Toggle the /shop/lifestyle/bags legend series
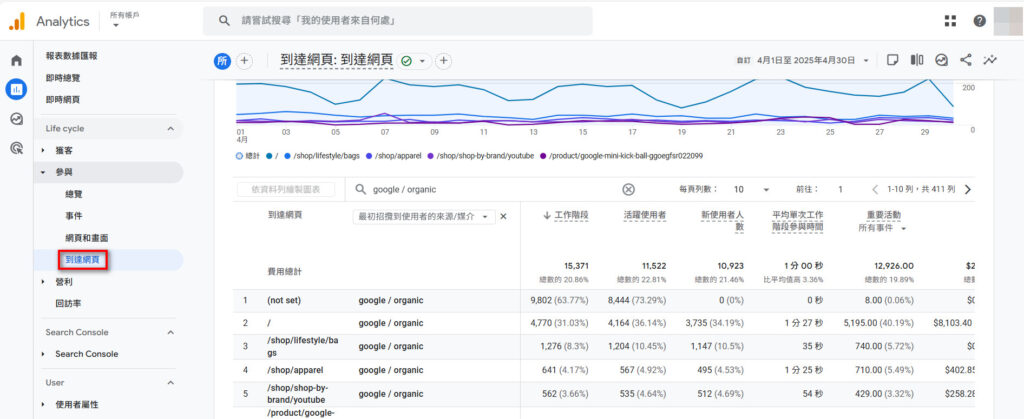Screen dimensions: 1024x419 (324, 156)
